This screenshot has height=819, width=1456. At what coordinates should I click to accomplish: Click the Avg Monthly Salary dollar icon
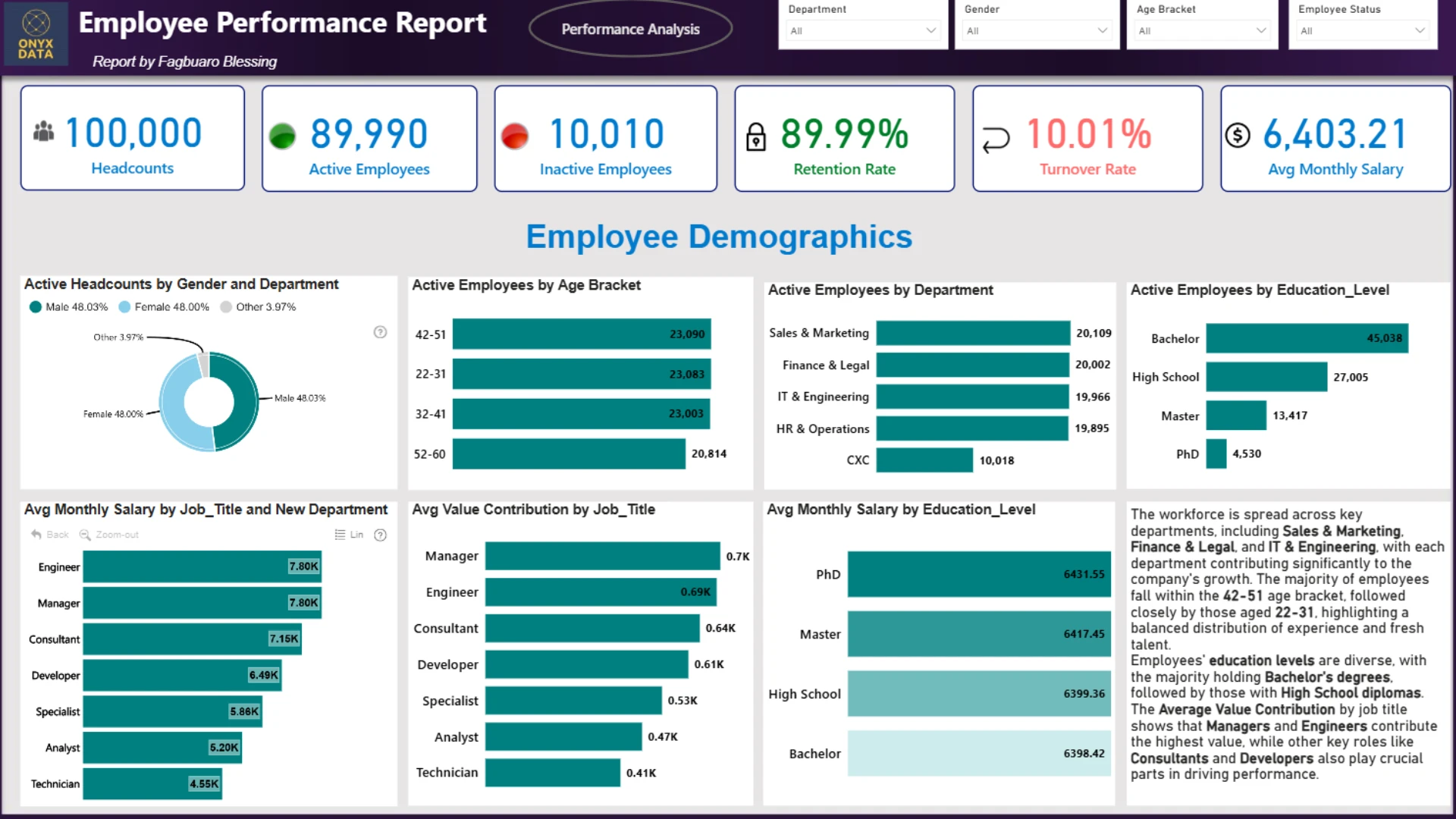[1238, 136]
